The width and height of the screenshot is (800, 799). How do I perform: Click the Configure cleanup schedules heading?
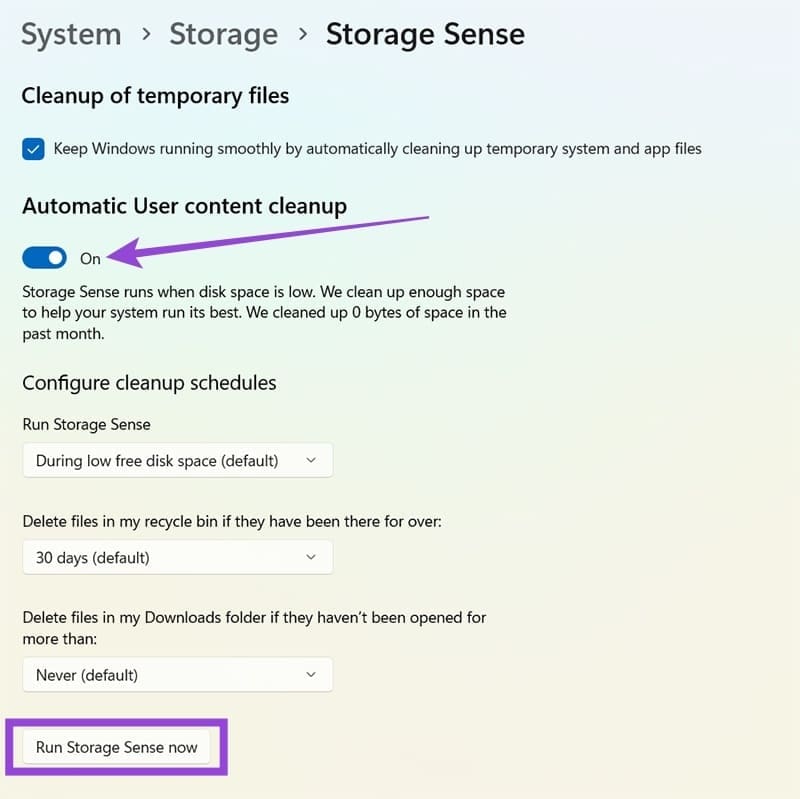point(149,383)
